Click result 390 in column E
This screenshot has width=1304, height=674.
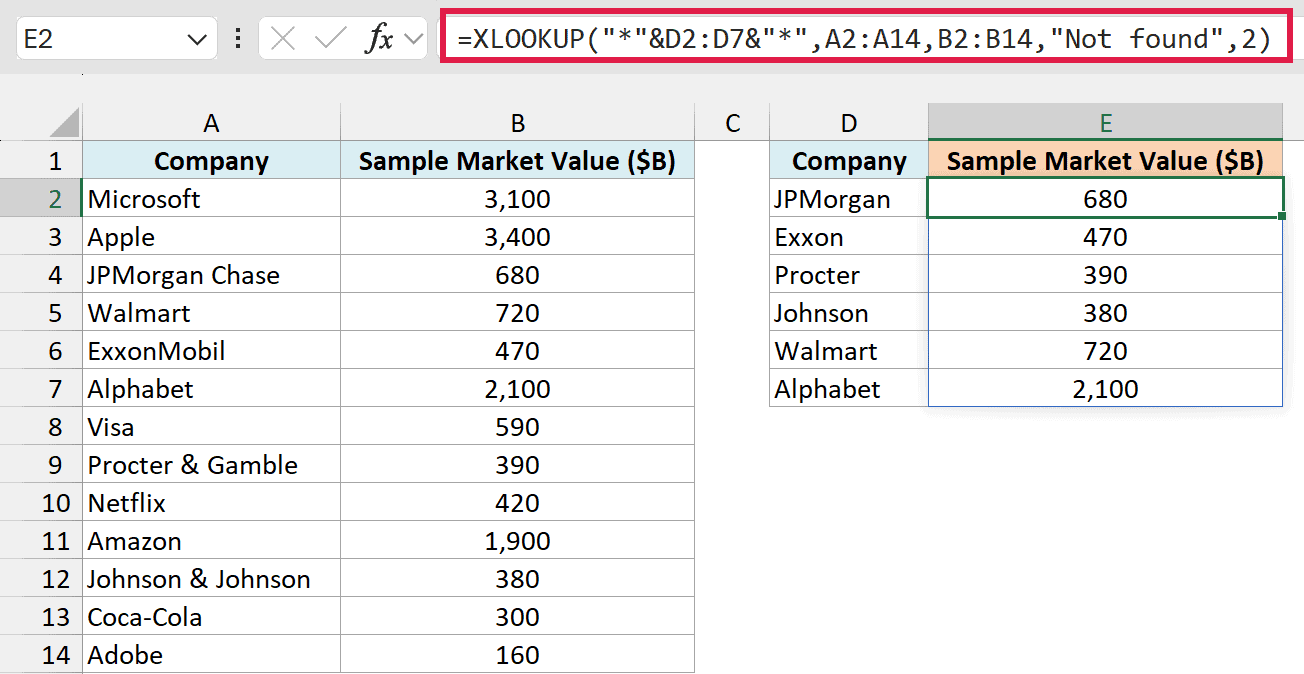tap(1105, 275)
